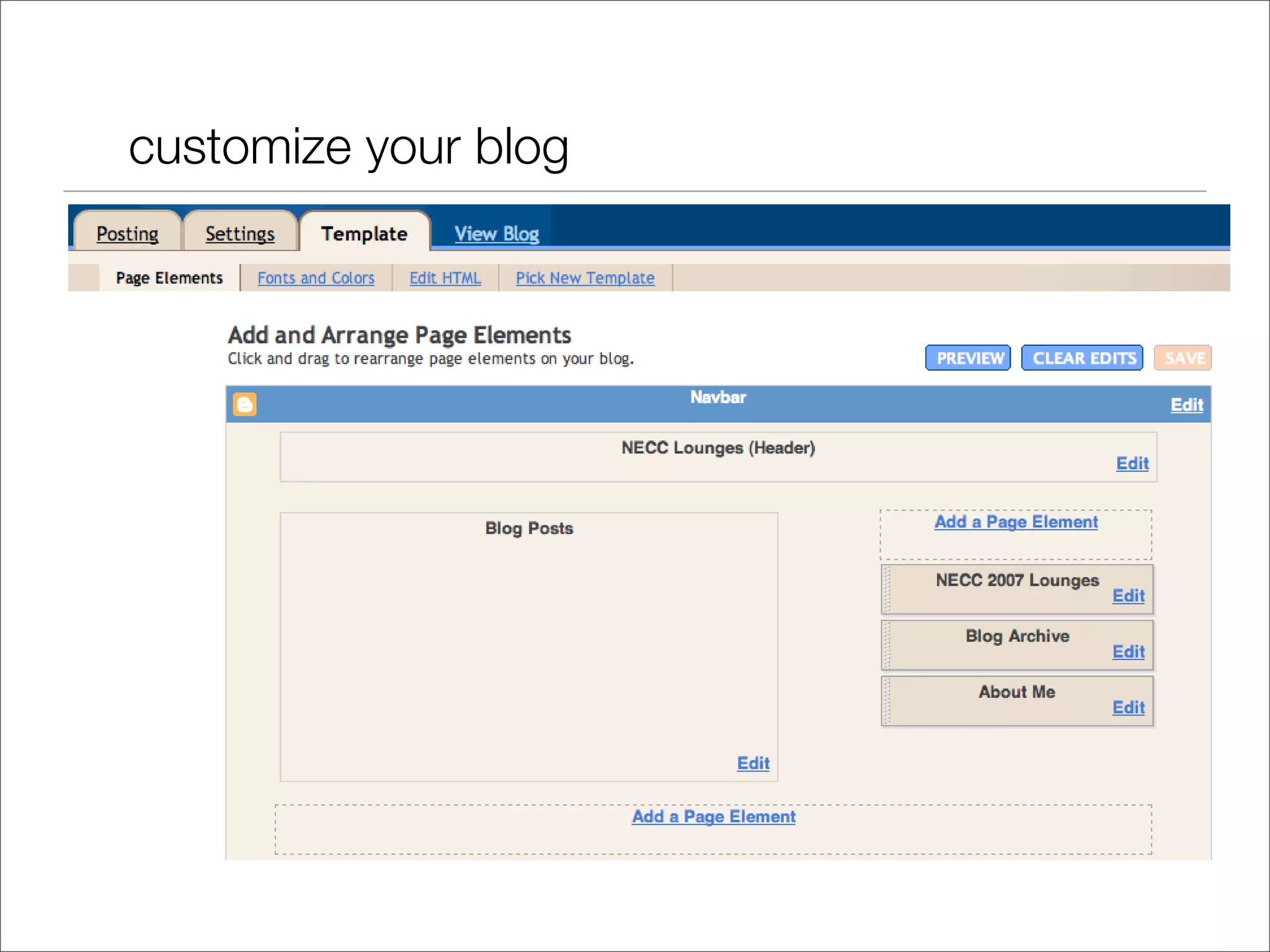Click the PREVIEW button
Viewport: 1270px width, 952px height.
pyautogui.click(x=968, y=358)
